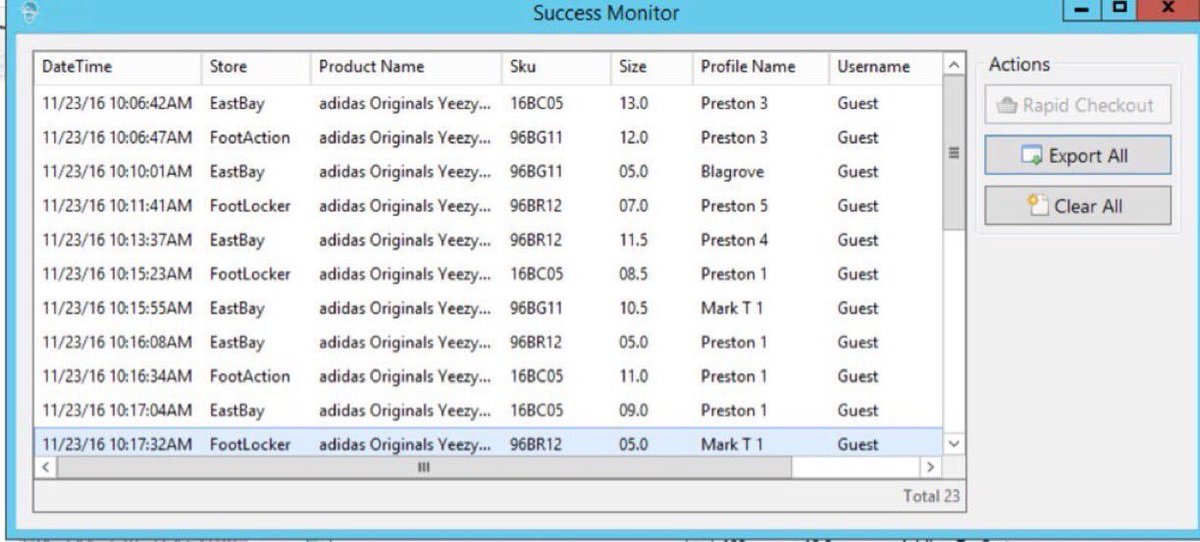This screenshot has width=1200, height=542.
Task: Select the row dated 11/23/16 10:16:08AM
Action: pos(487,342)
